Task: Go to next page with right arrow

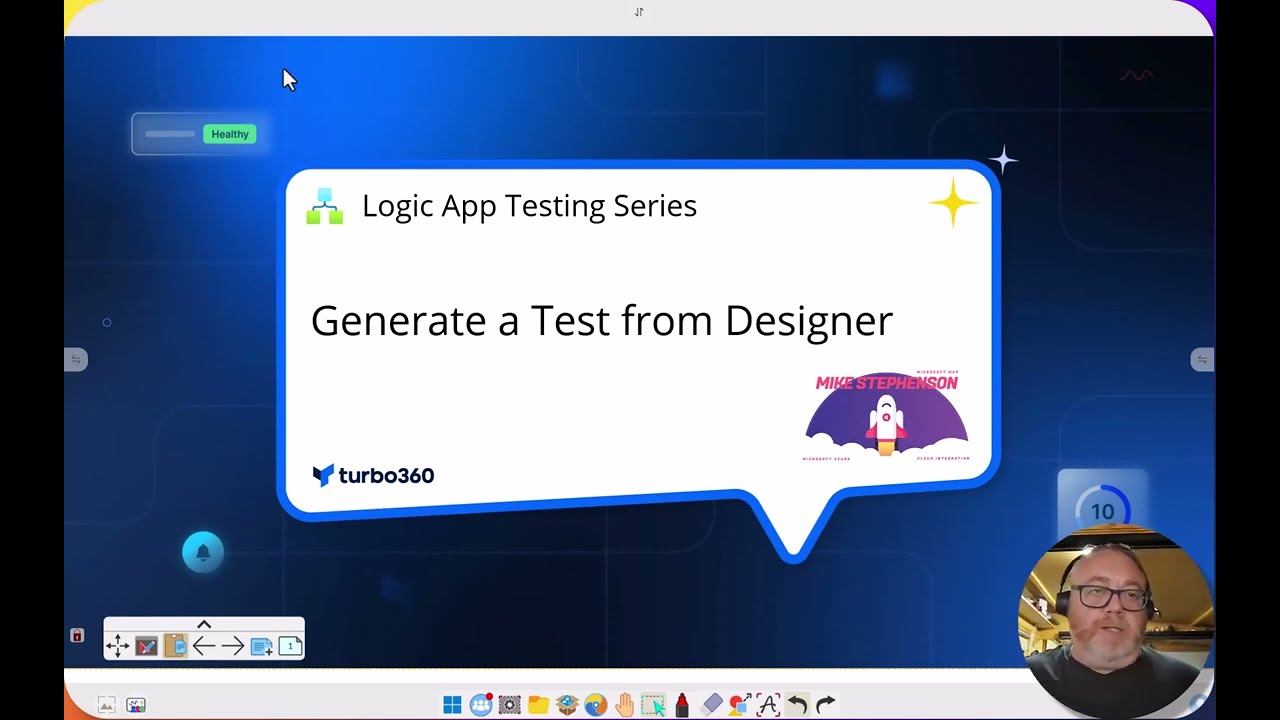Action: [x=233, y=646]
